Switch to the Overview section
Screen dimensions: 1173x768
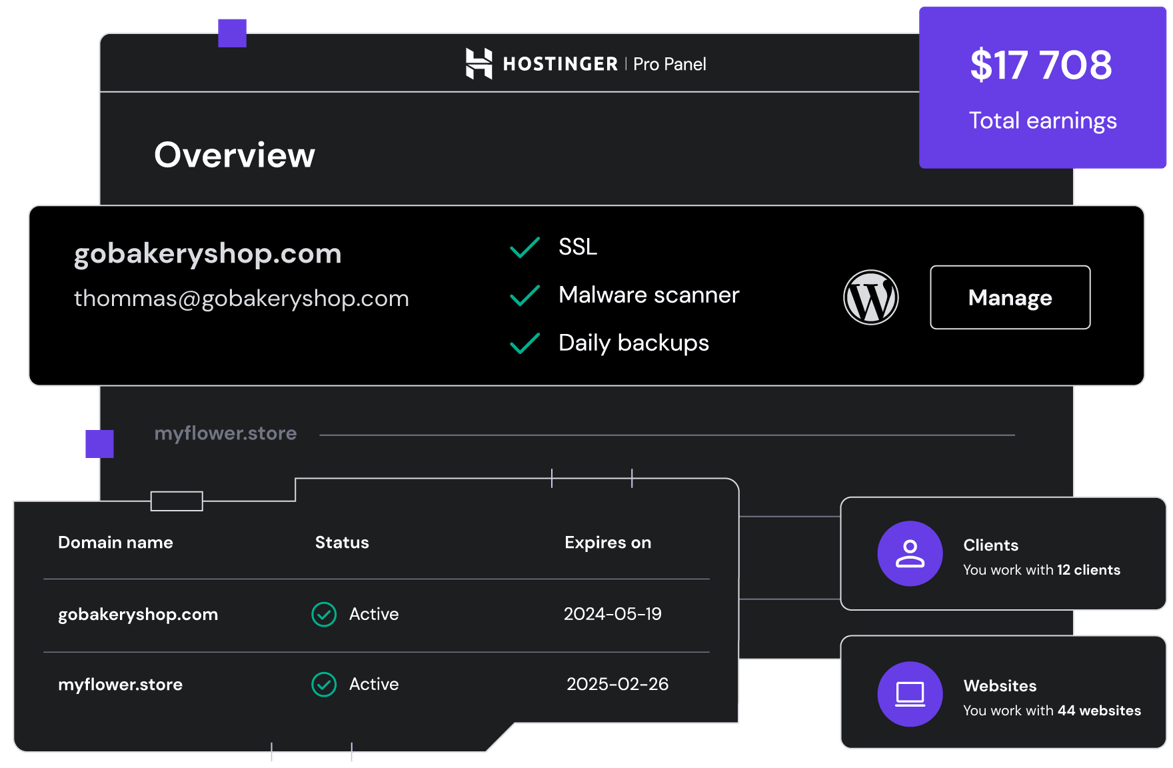(234, 154)
